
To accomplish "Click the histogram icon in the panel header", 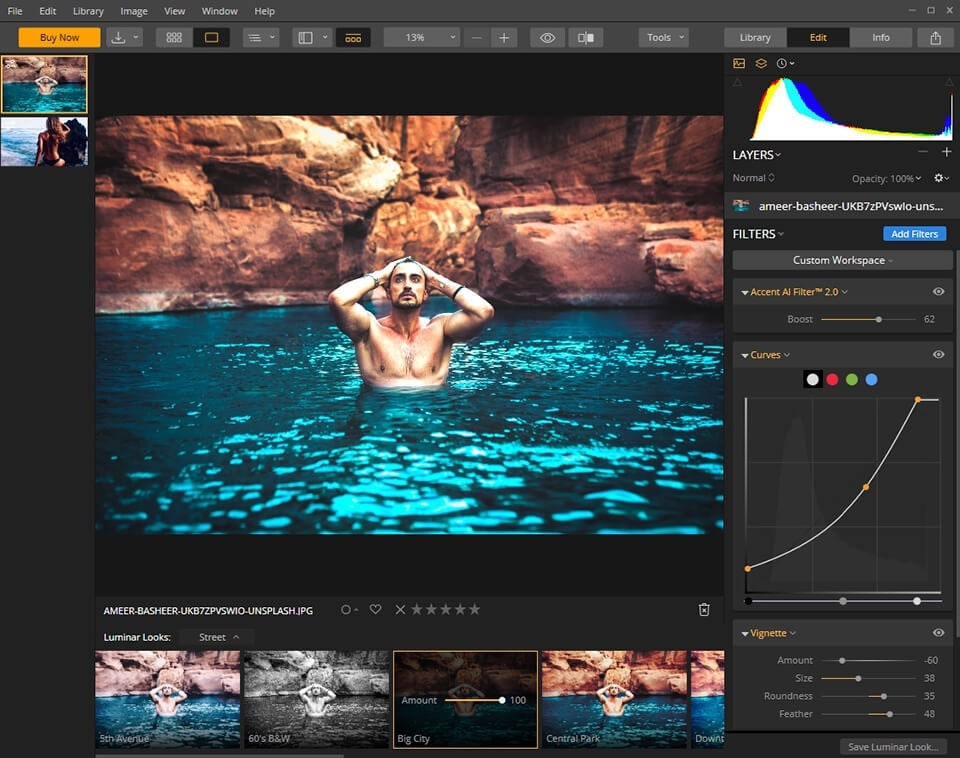I will coord(739,63).
